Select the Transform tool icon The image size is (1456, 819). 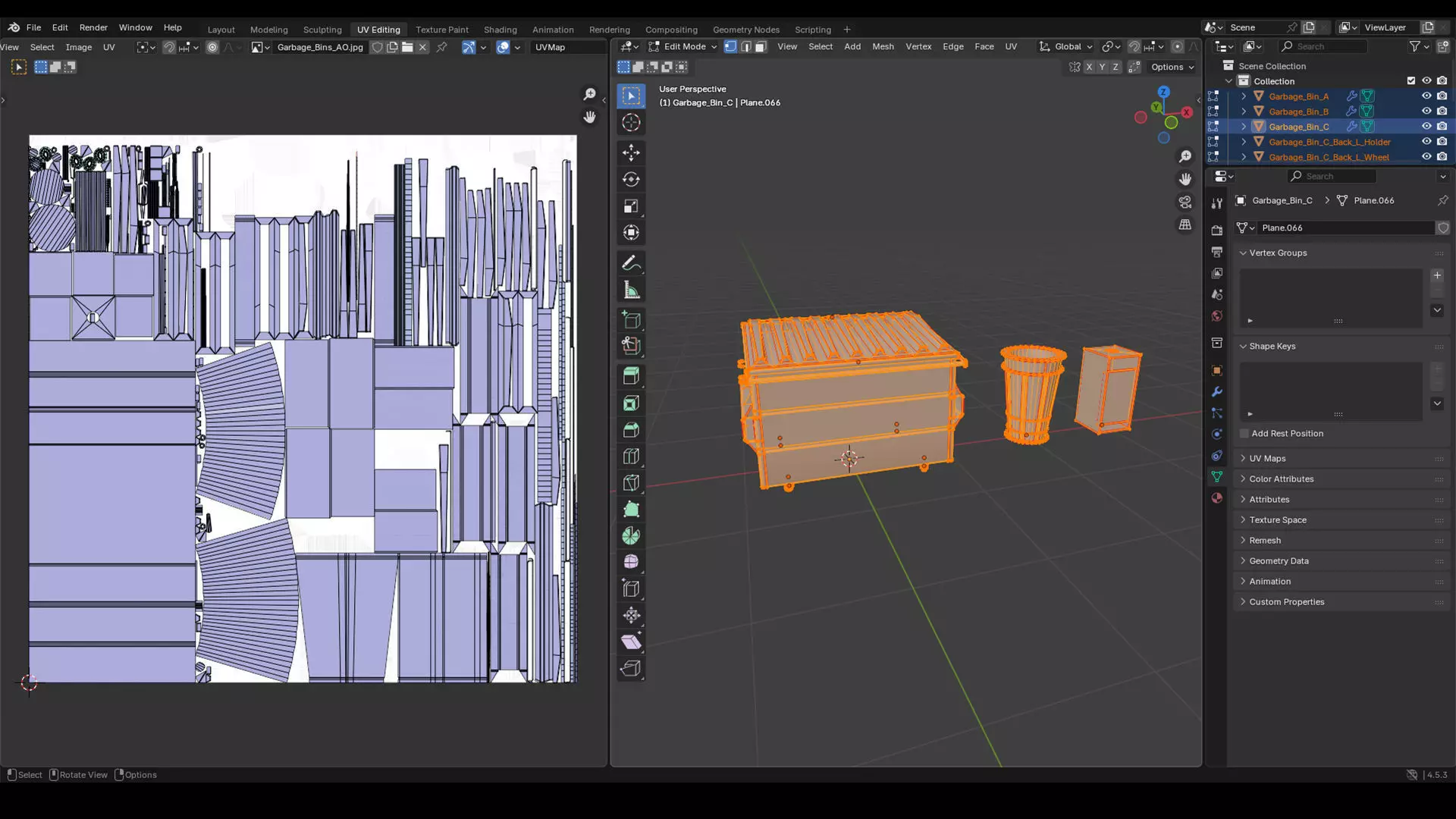point(631,232)
